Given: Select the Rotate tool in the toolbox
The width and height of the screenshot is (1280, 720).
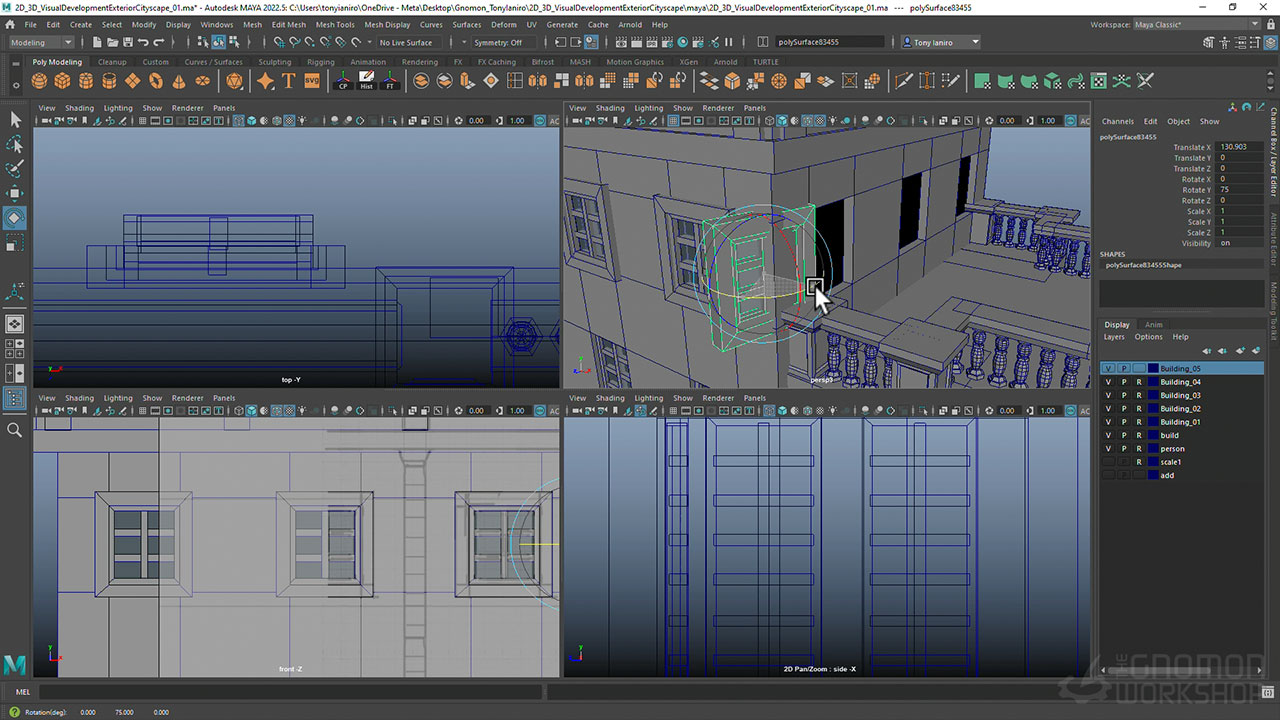Looking at the screenshot, I should [x=15, y=217].
